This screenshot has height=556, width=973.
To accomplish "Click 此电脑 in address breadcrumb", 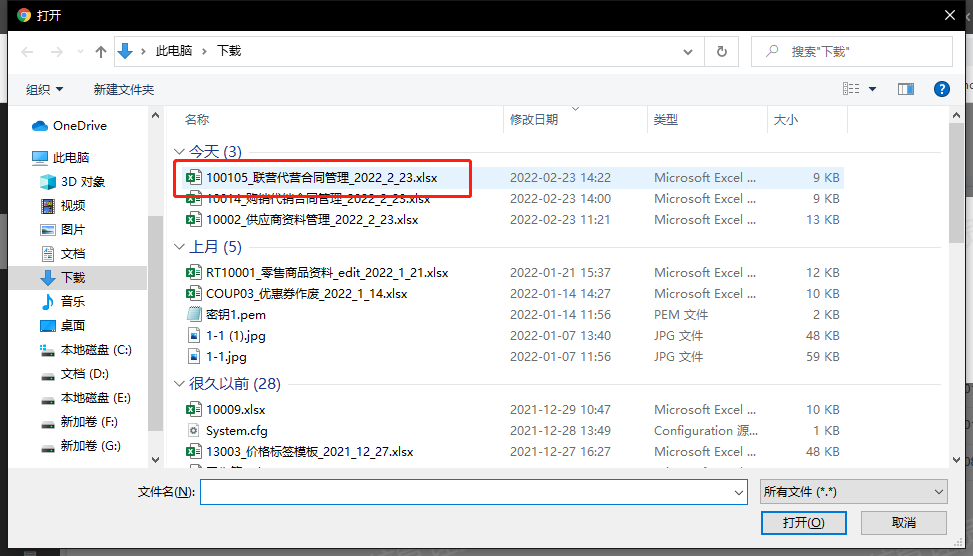I will (174, 51).
